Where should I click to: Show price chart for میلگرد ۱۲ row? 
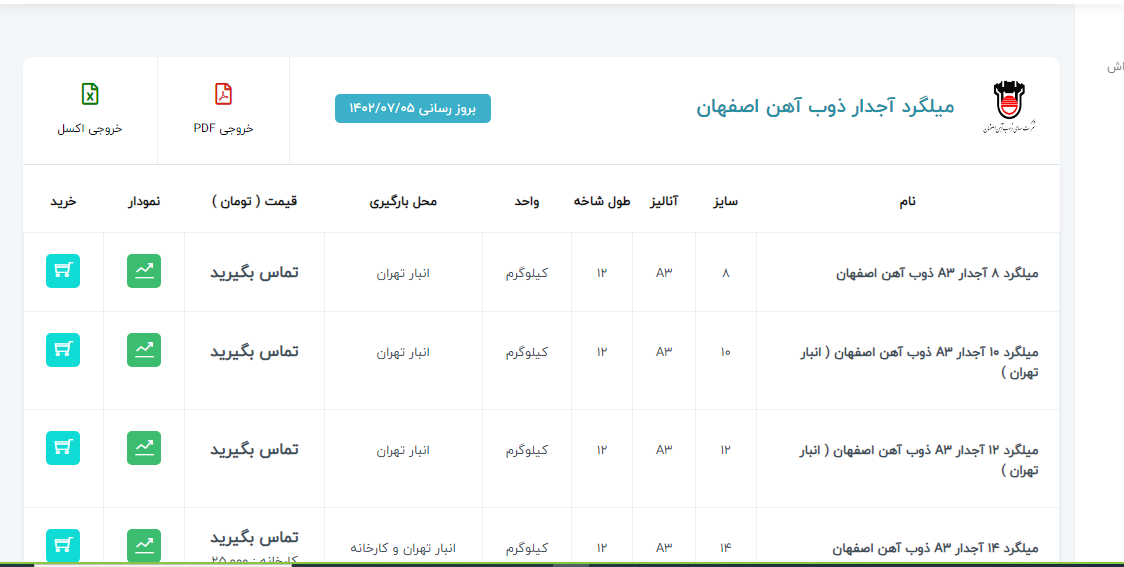[x=144, y=448]
